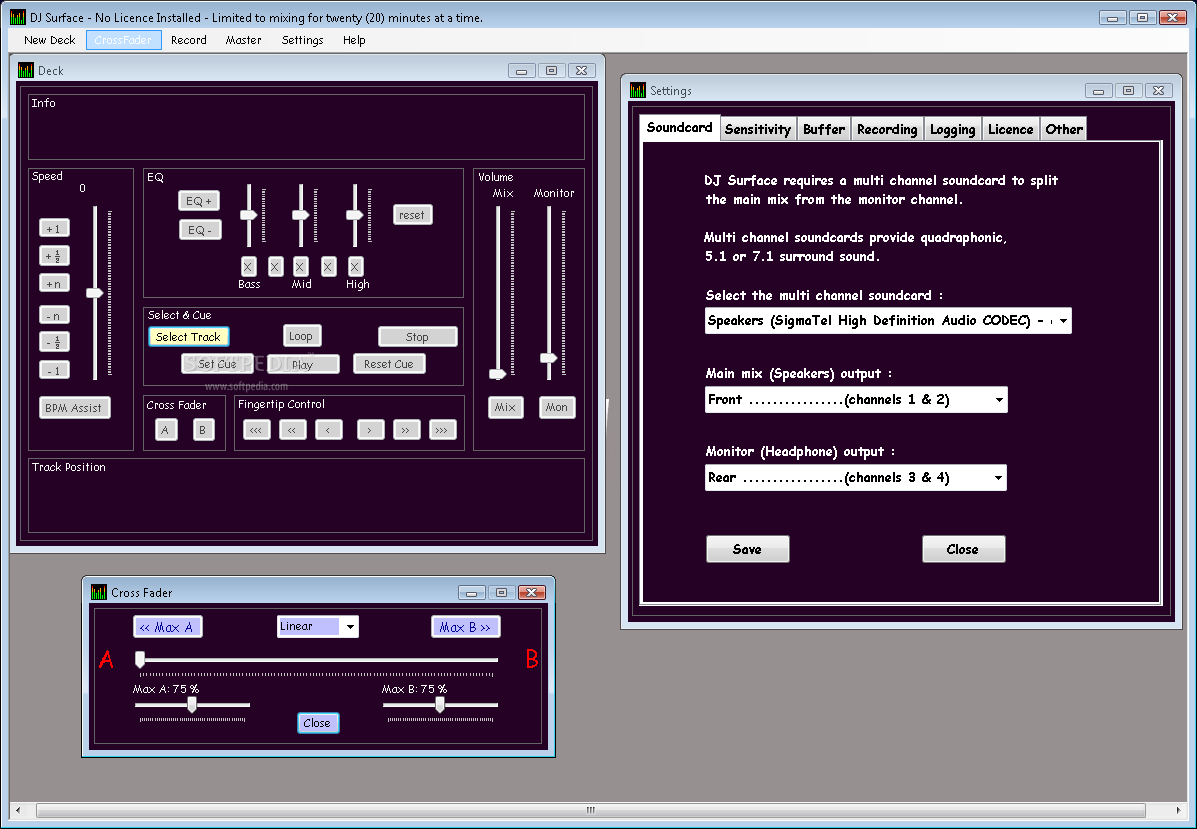Viewport: 1197px width, 829px height.
Task: Switch to the Logging tab
Action: 953,129
